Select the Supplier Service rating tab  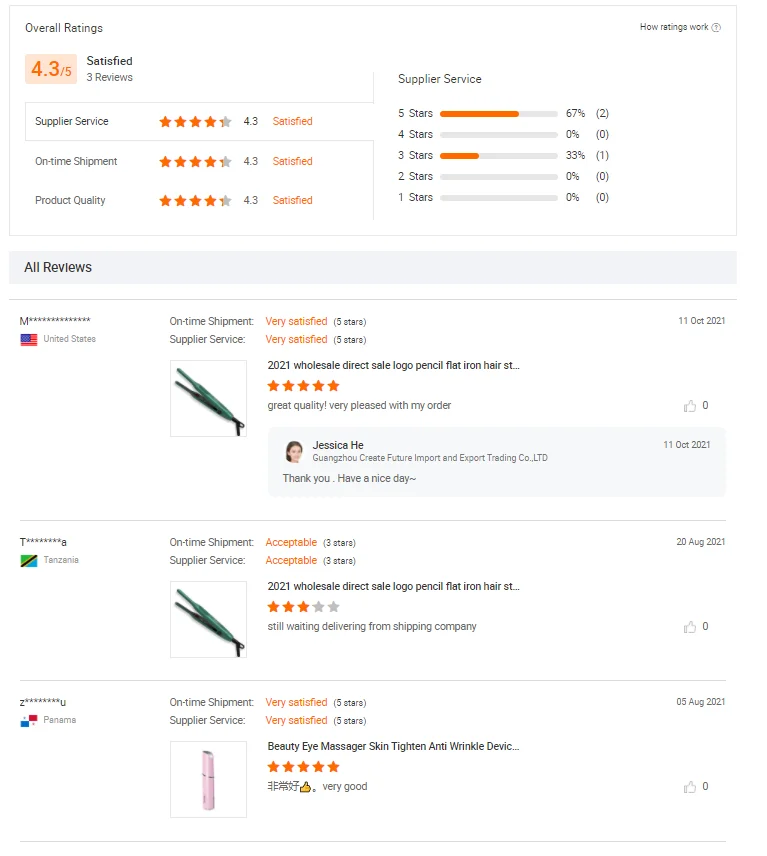(x=199, y=122)
